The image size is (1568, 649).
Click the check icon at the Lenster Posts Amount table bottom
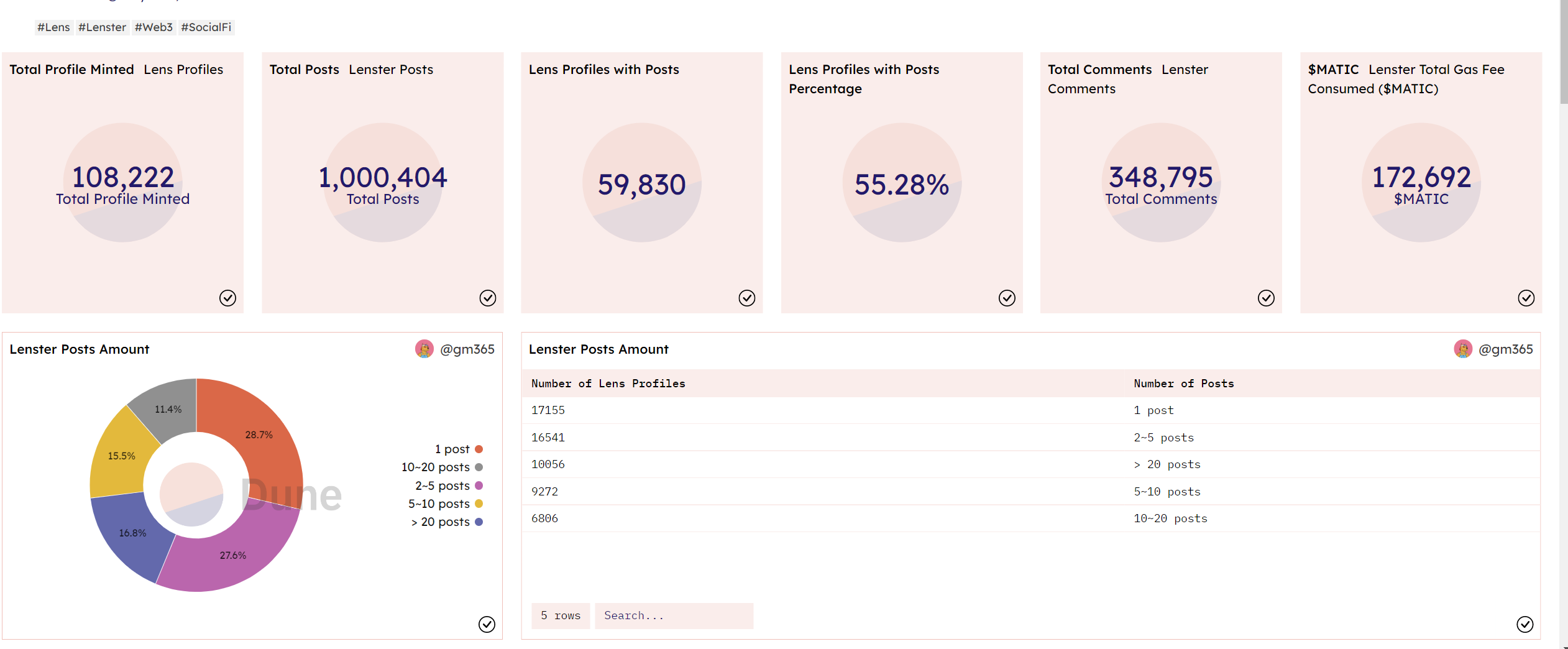[1525, 624]
